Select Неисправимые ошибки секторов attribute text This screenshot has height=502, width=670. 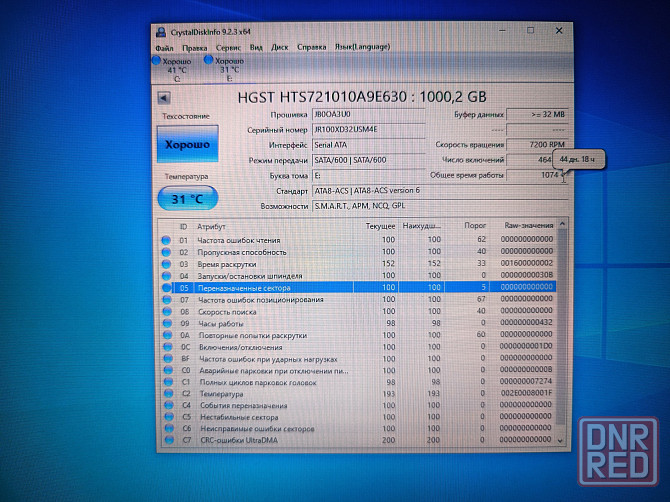pyautogui.click(x=257, y=429)
